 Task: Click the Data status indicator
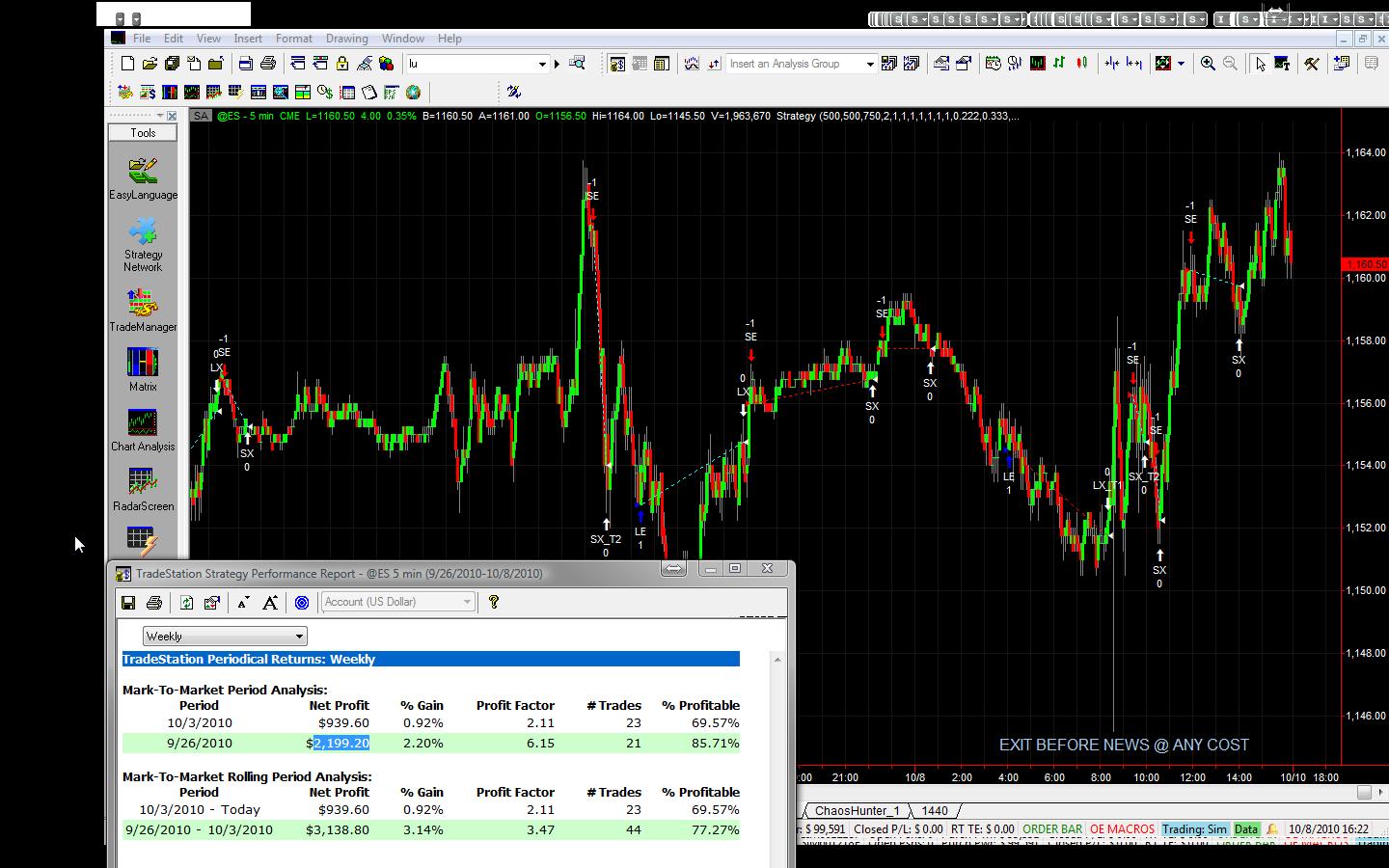pyautogui.click(x=1246, y=829)
